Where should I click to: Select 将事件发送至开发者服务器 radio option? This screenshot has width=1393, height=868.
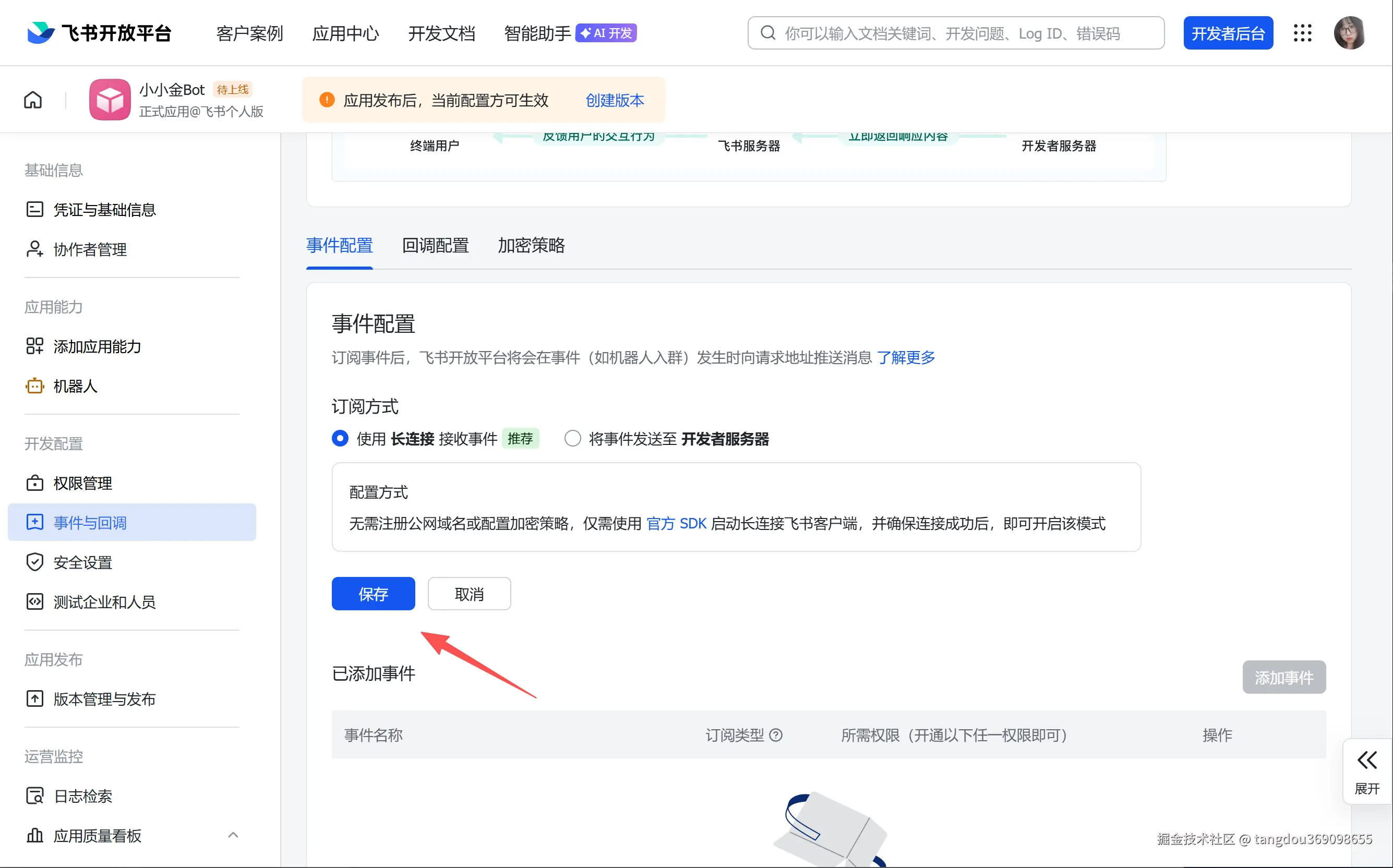click(x=572, y=439)
